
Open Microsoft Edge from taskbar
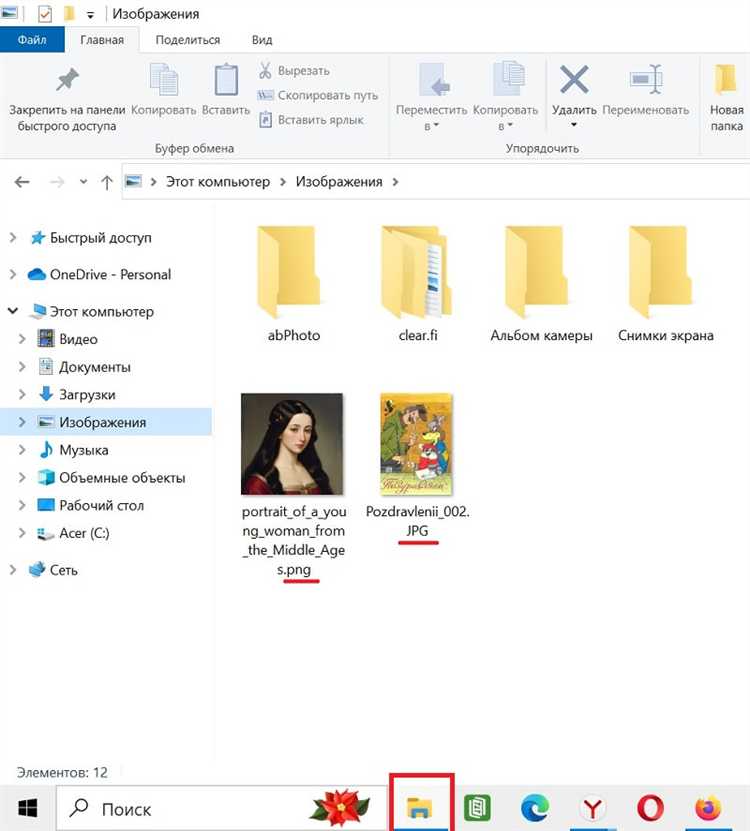(535, 808)
